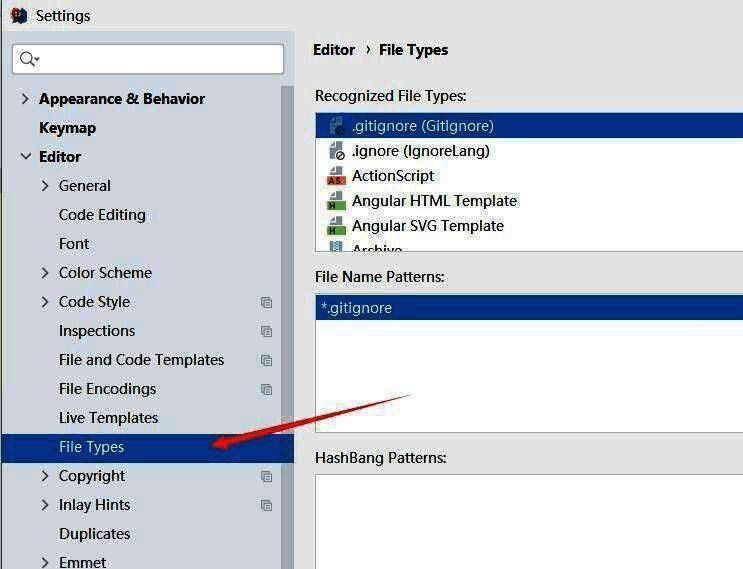The height and width of the screenshot is (569, 743).
Task: Expand the General settings node
Action: [45, 186]
